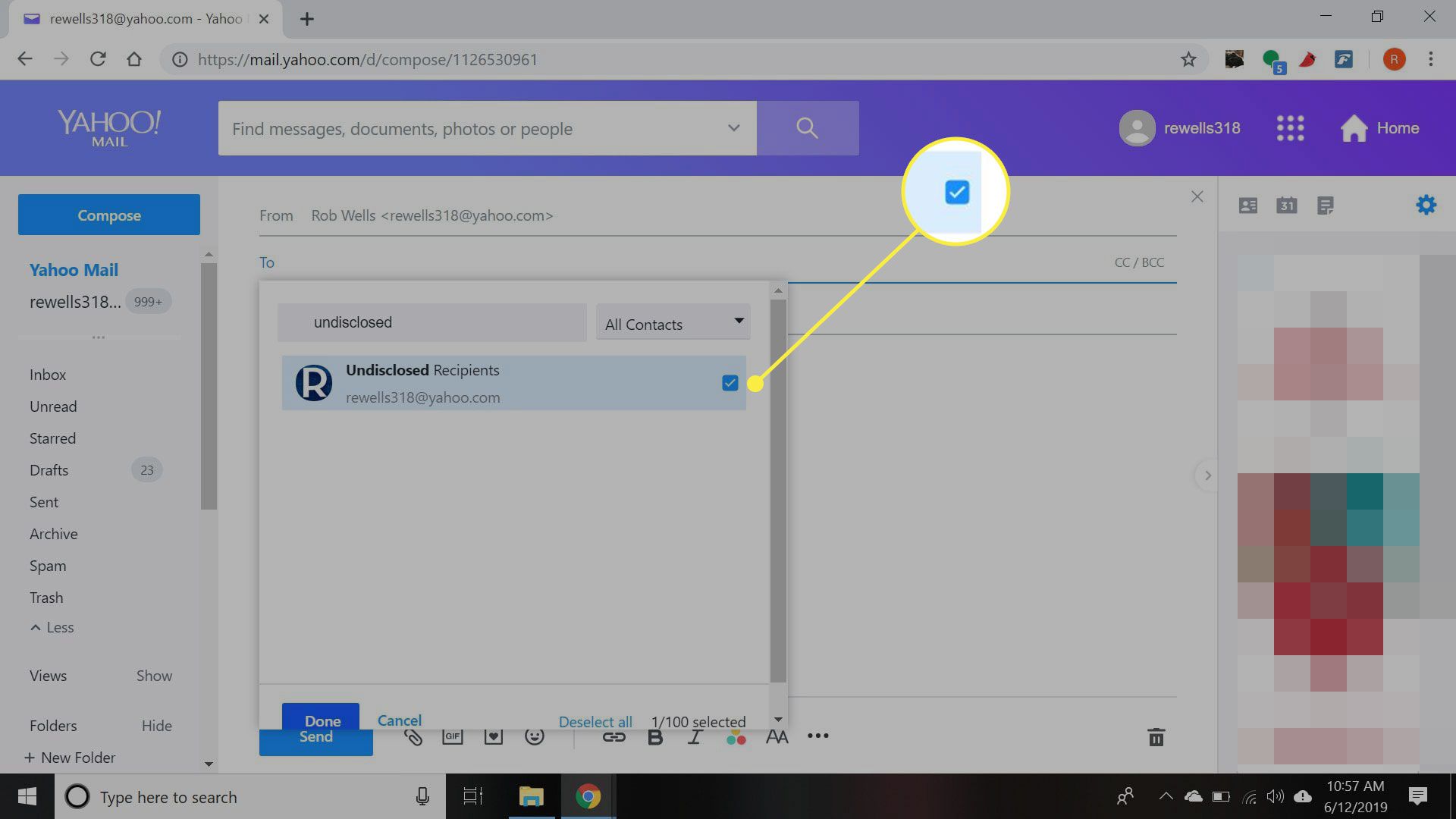This screenshot has width=1456, height=819.
Task: Click the Compose button
Action: pyautogui.click(x=109, y=215)
